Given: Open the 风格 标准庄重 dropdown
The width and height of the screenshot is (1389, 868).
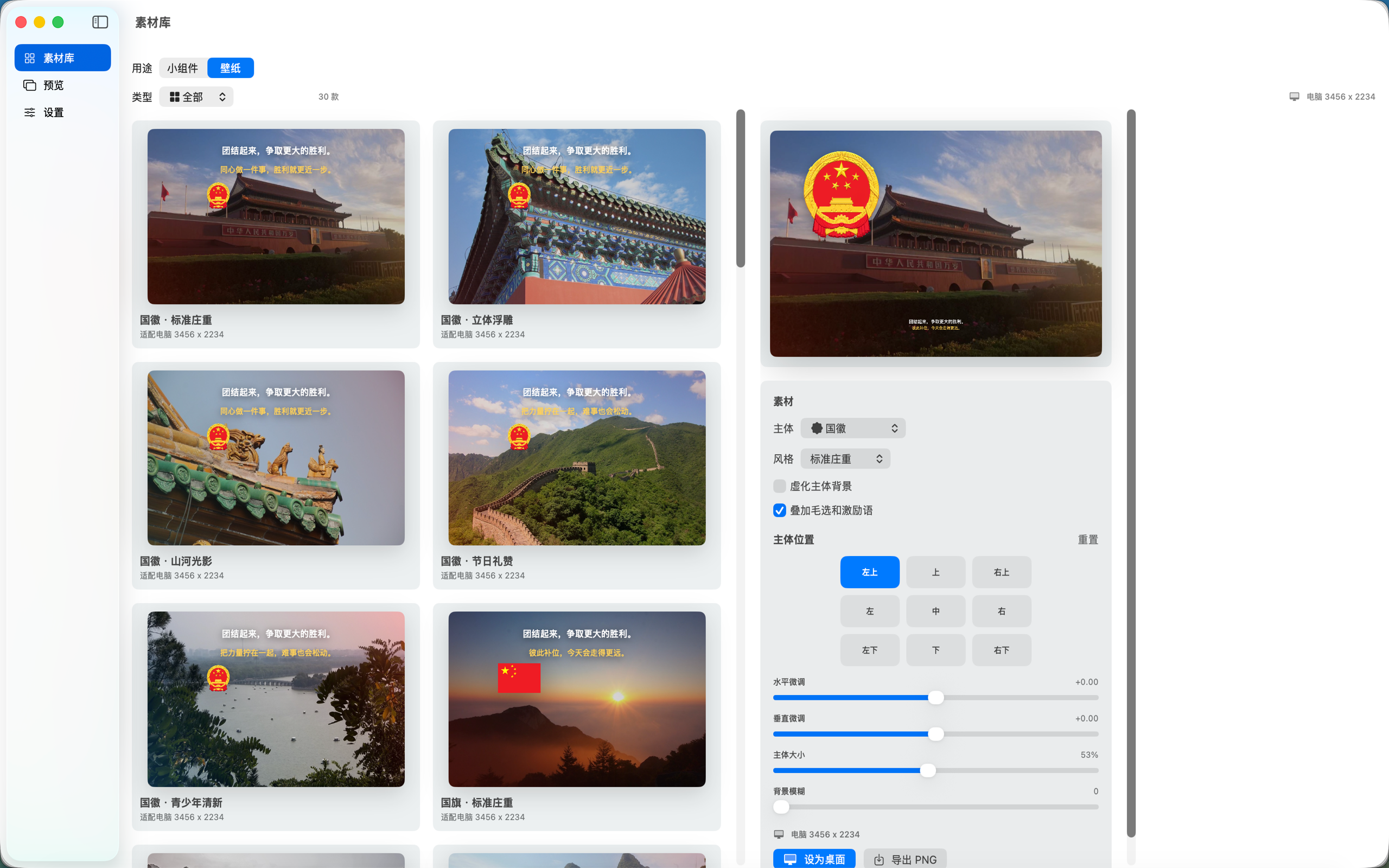Looking at the screenshot, I should (x=845, y=459).
